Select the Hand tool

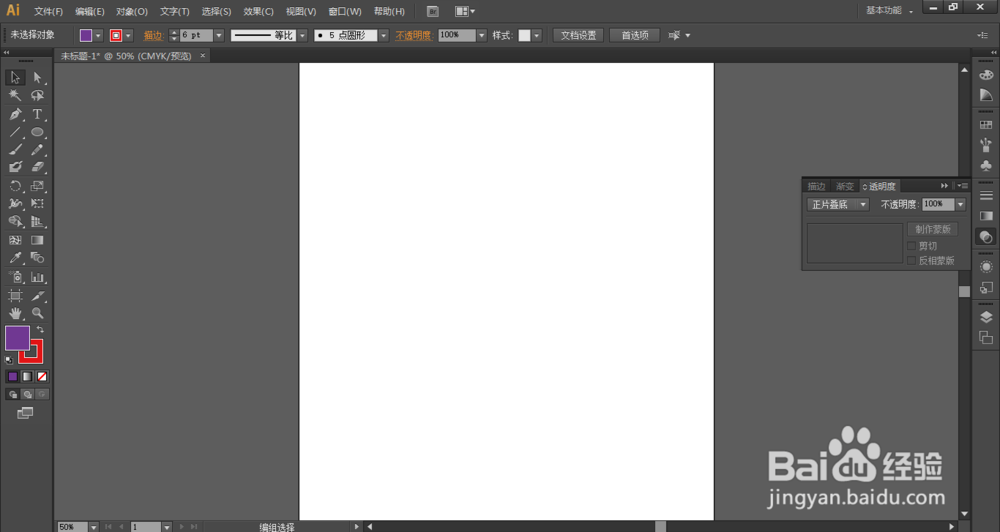tap(15, 313)
